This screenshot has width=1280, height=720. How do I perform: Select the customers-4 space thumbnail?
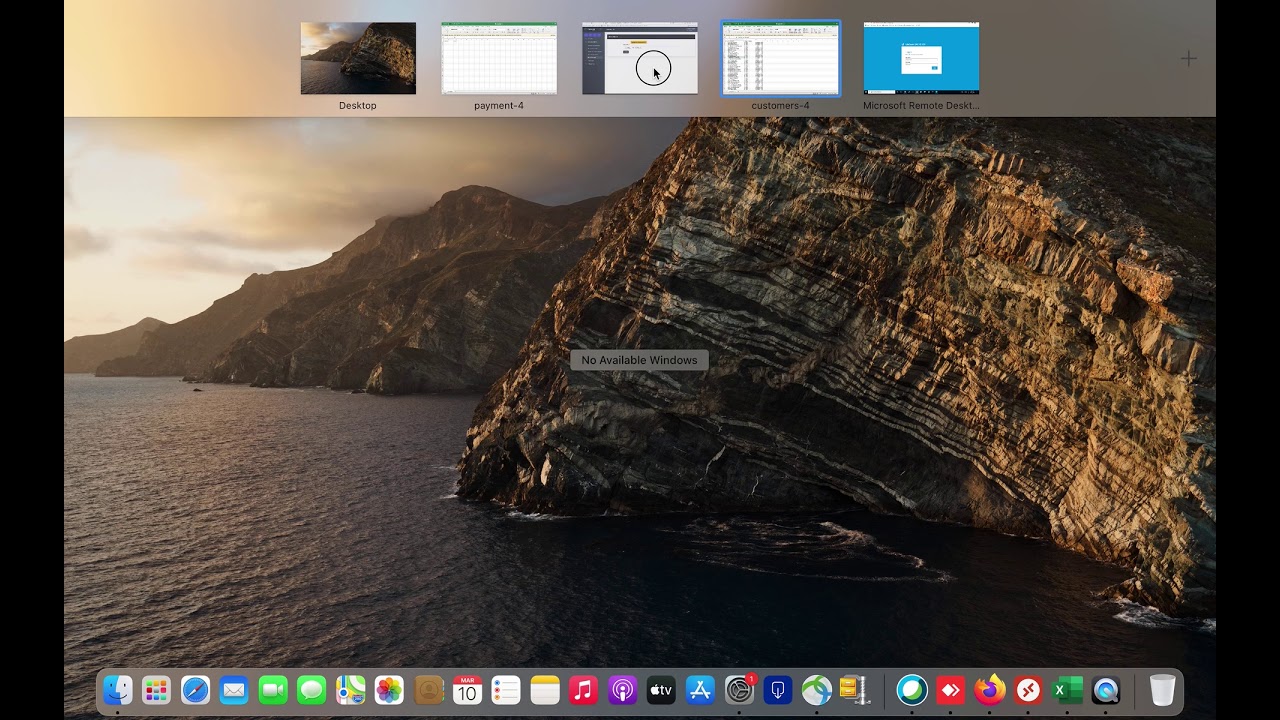pyautogui.click(x=781, y=58)
